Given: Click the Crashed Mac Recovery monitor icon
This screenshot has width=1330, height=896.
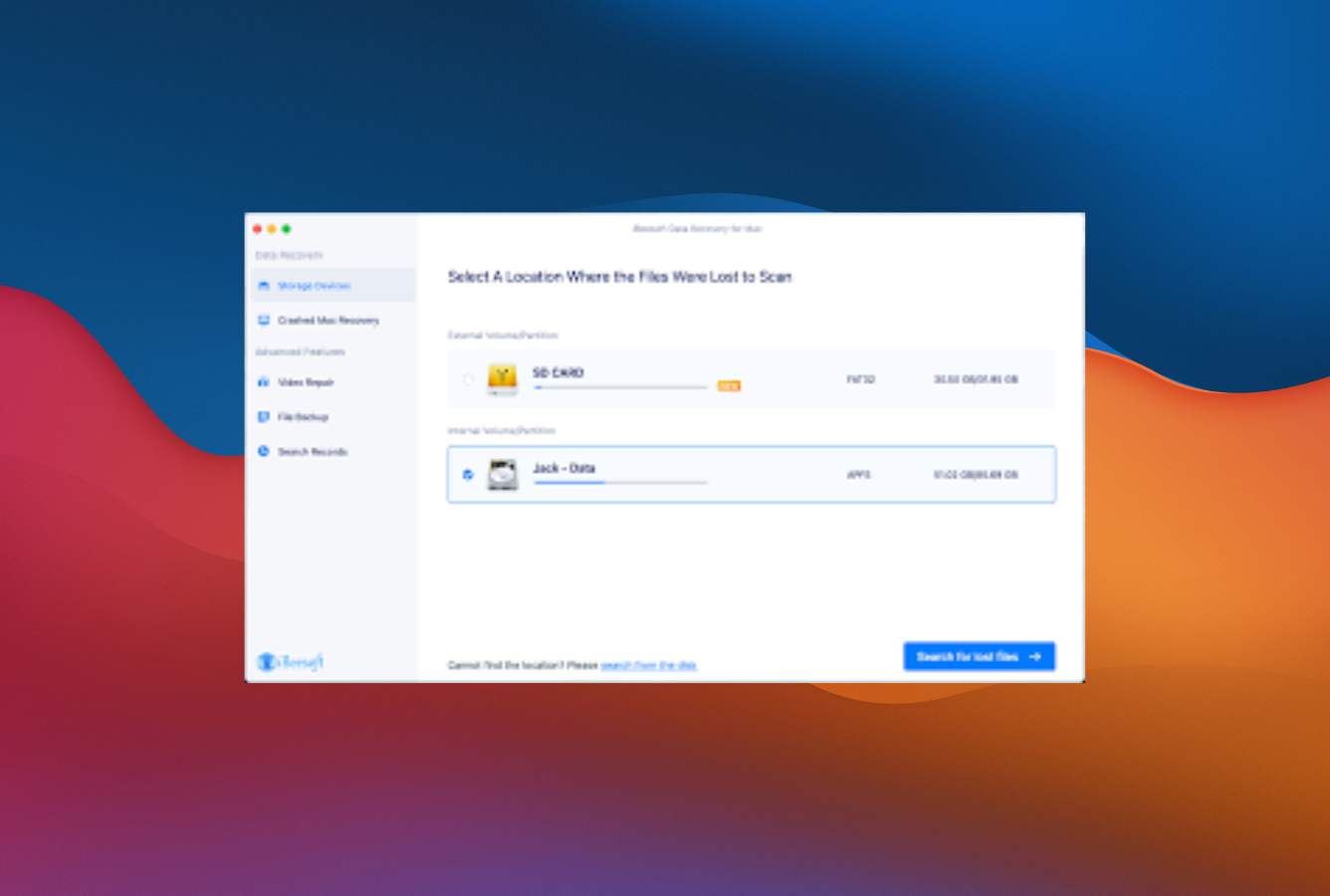Looking at the screenshot, I should pyautogui.click(x=264, y=321).
